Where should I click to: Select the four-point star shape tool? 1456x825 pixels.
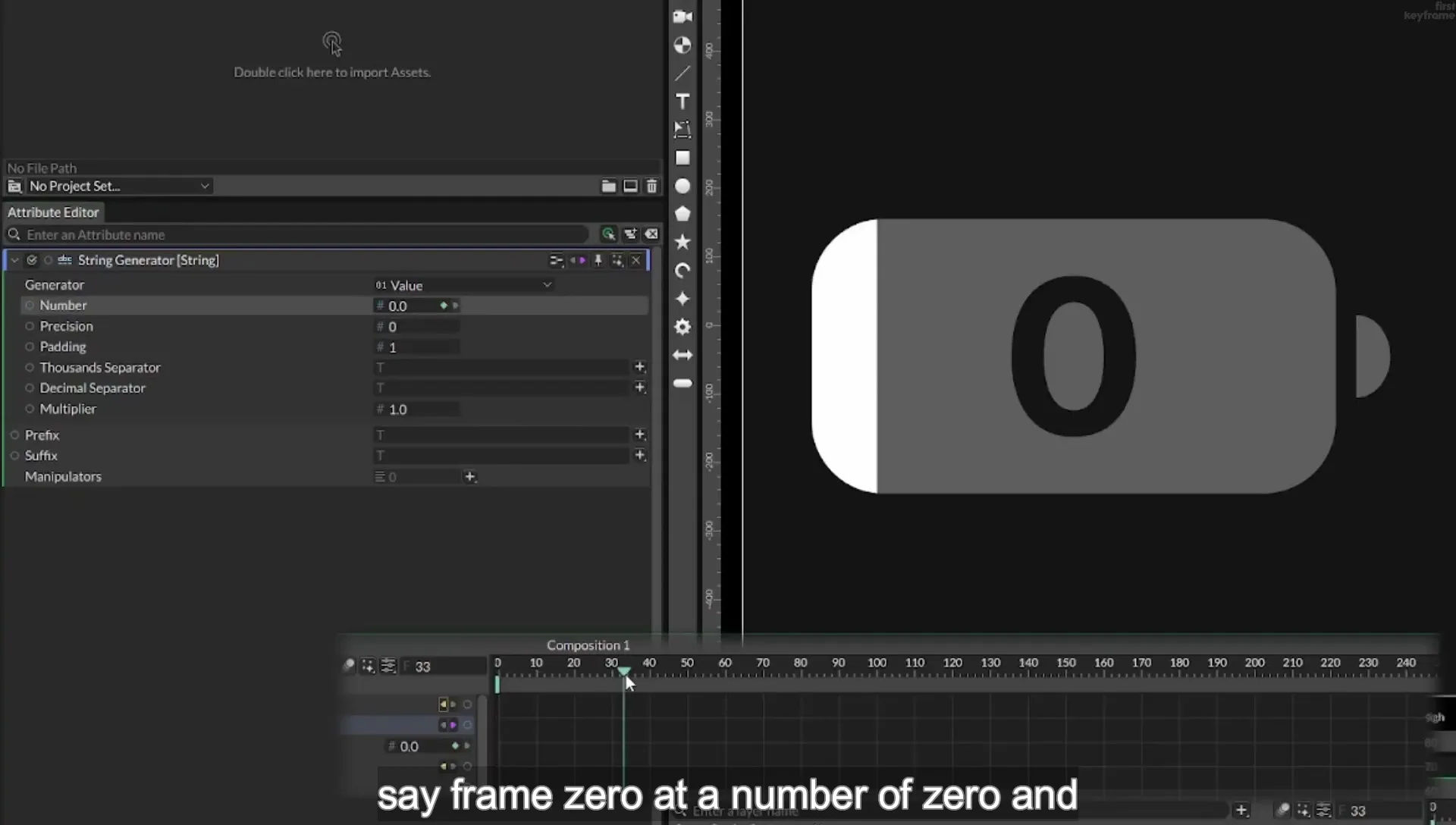(x=682, y=299)
